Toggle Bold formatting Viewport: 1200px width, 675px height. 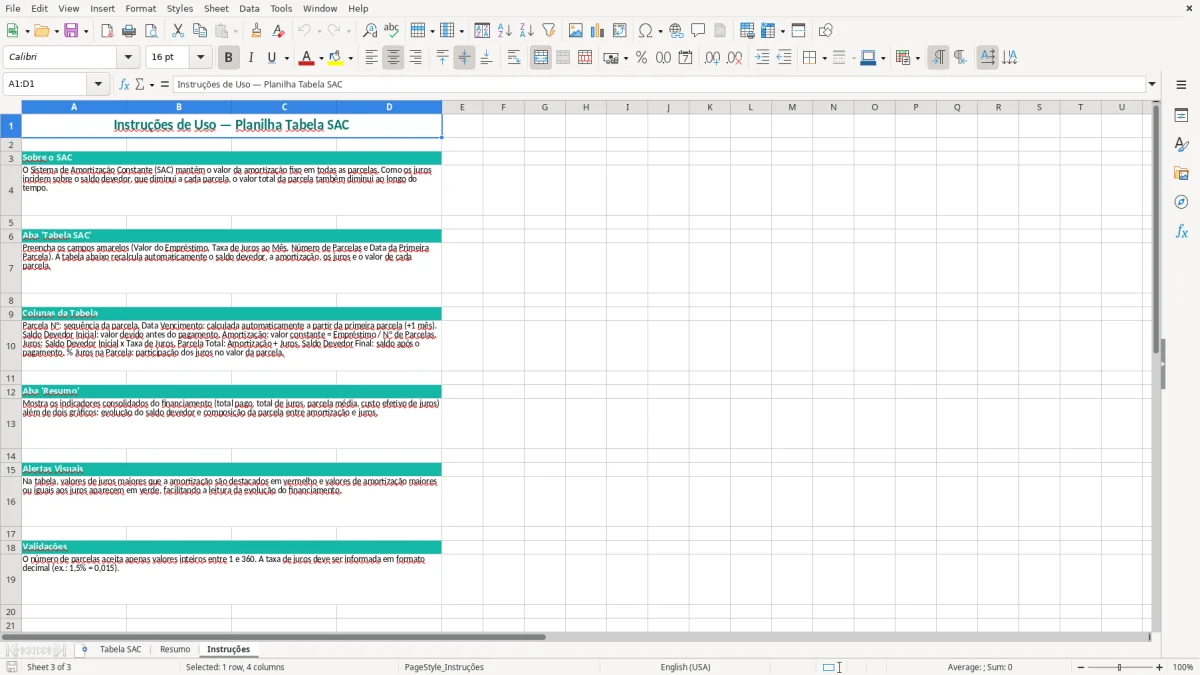pyautogui.click(x=228, y=58)
